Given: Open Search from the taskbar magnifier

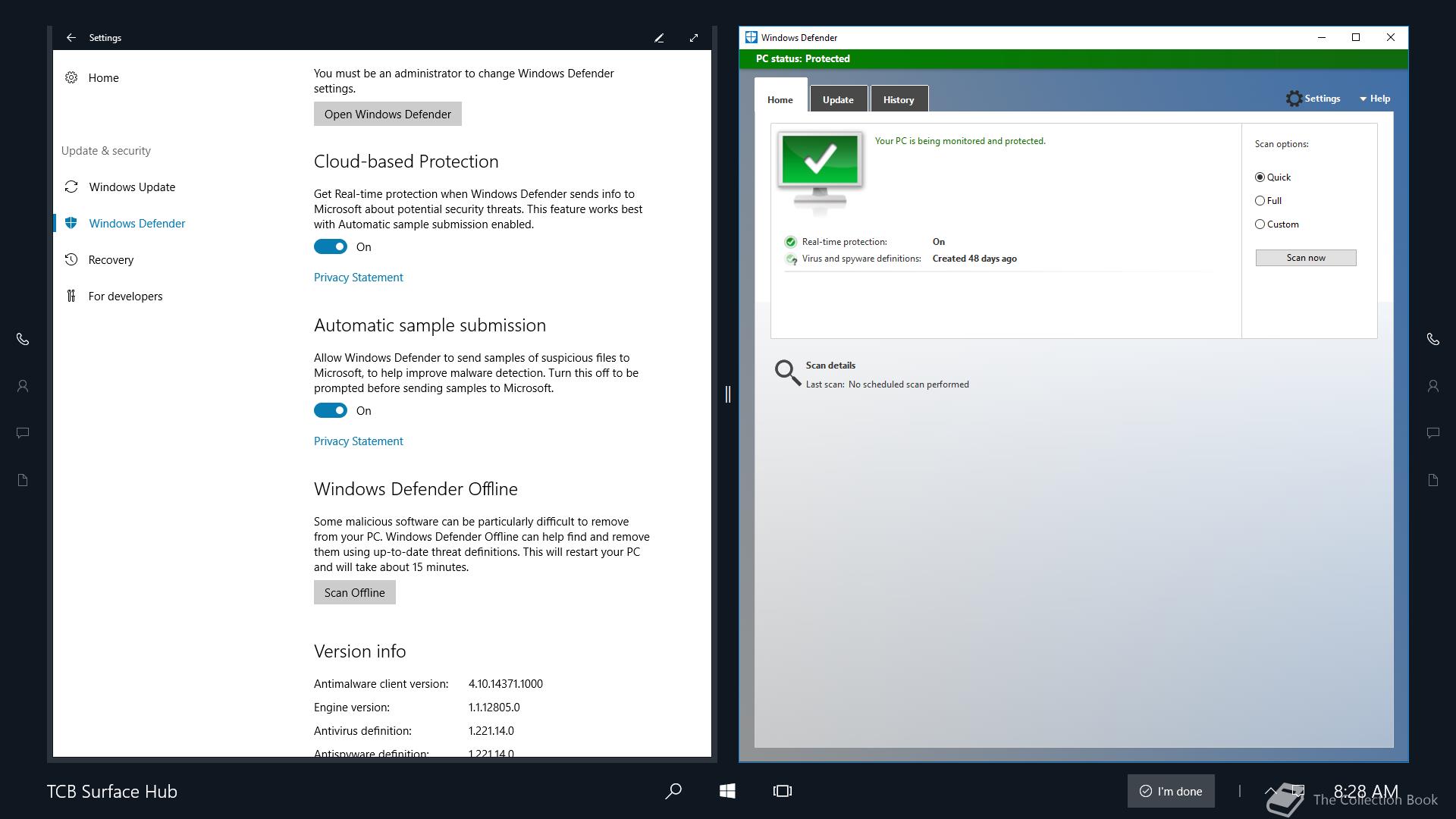Looking at the screenshot, I should click(673, 791).
